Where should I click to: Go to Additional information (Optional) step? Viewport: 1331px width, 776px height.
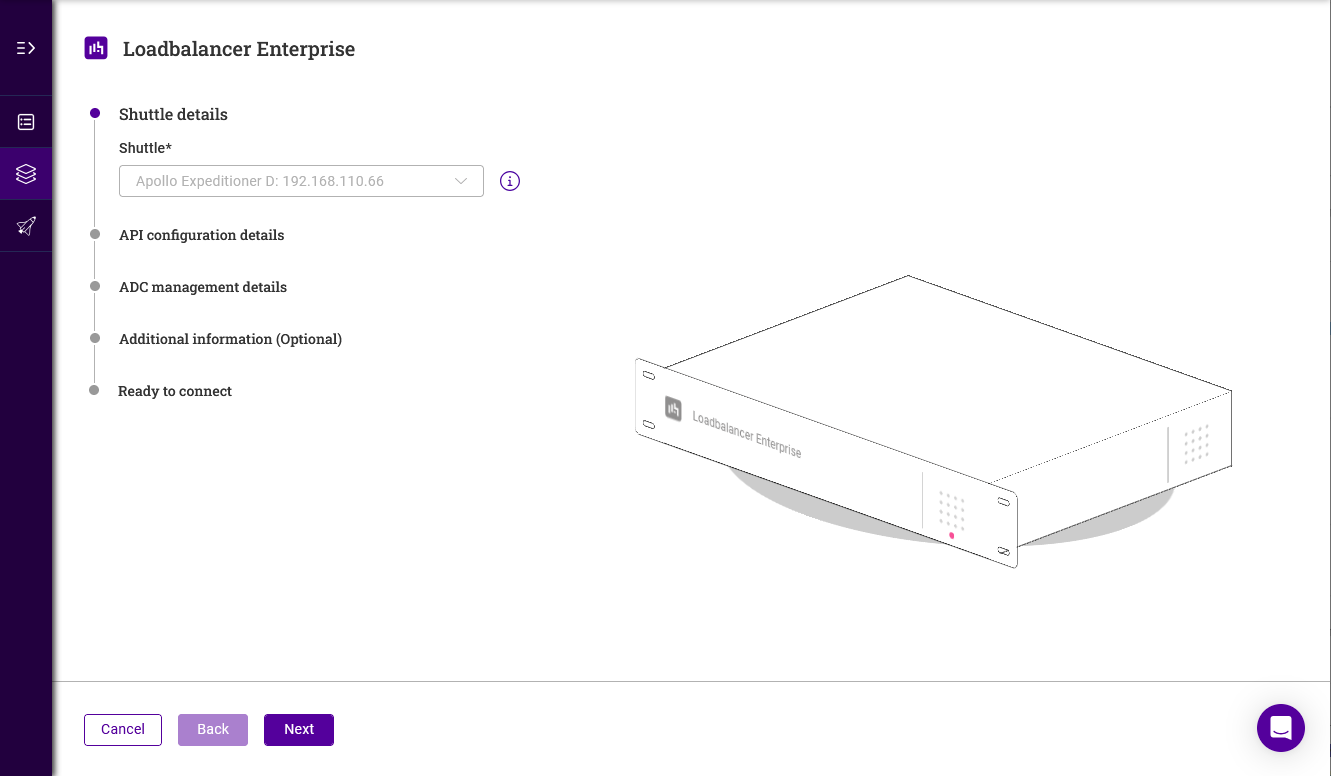(x=230, y=339)
